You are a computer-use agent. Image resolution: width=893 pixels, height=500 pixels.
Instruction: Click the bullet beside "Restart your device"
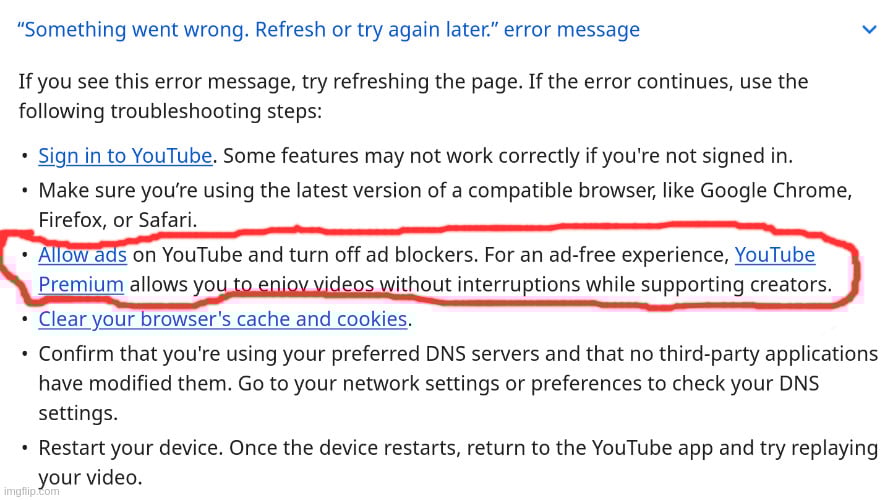click(x=24, y=450)
